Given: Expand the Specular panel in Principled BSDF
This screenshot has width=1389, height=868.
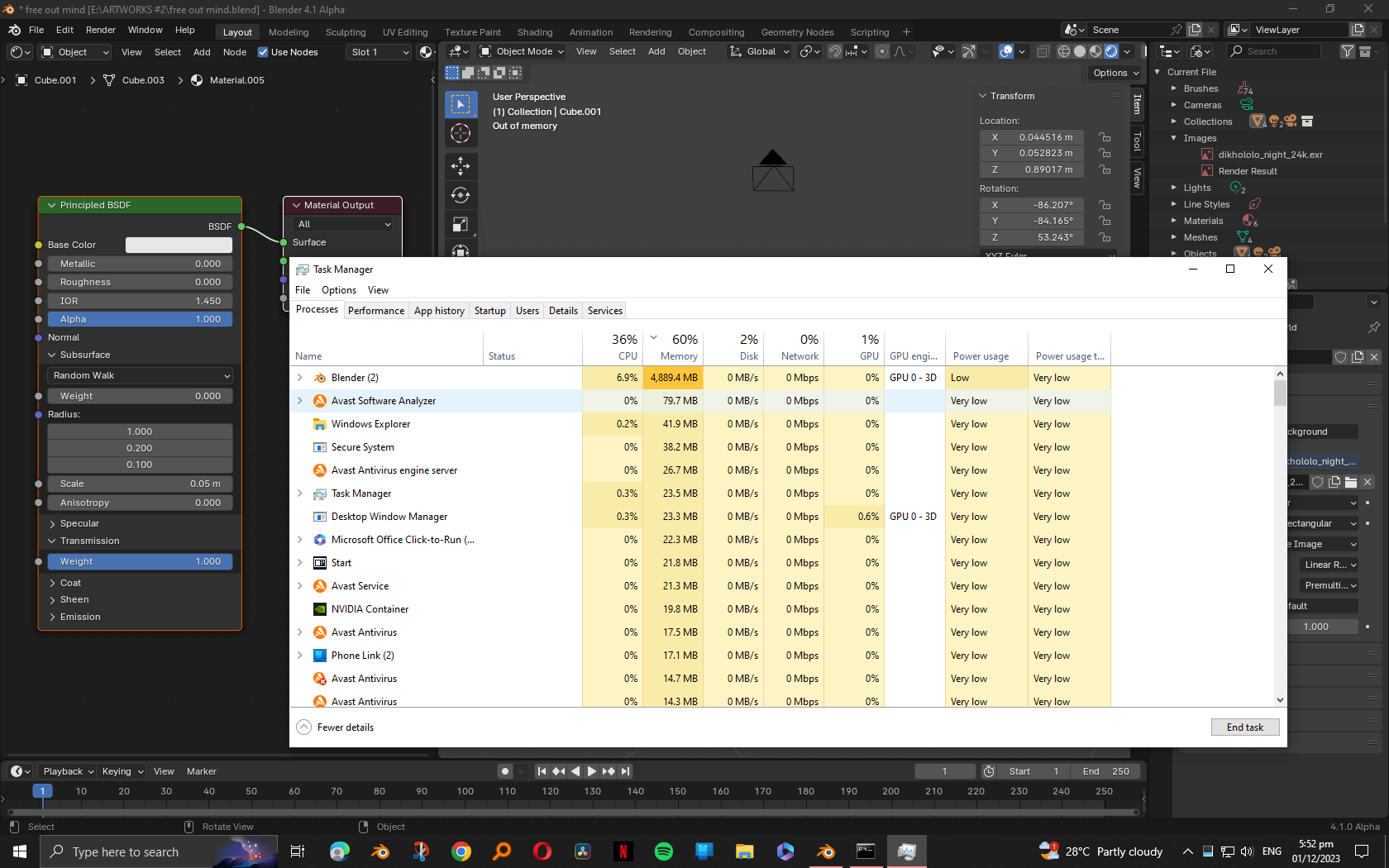Looking at the screenshot, I should tap(79, 523).
